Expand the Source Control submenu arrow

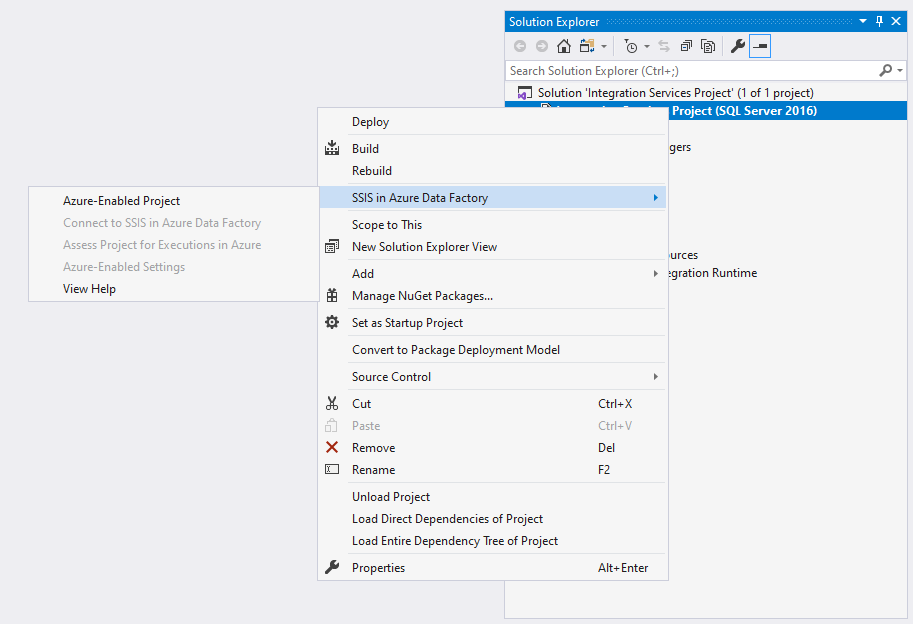click(656, 377)
